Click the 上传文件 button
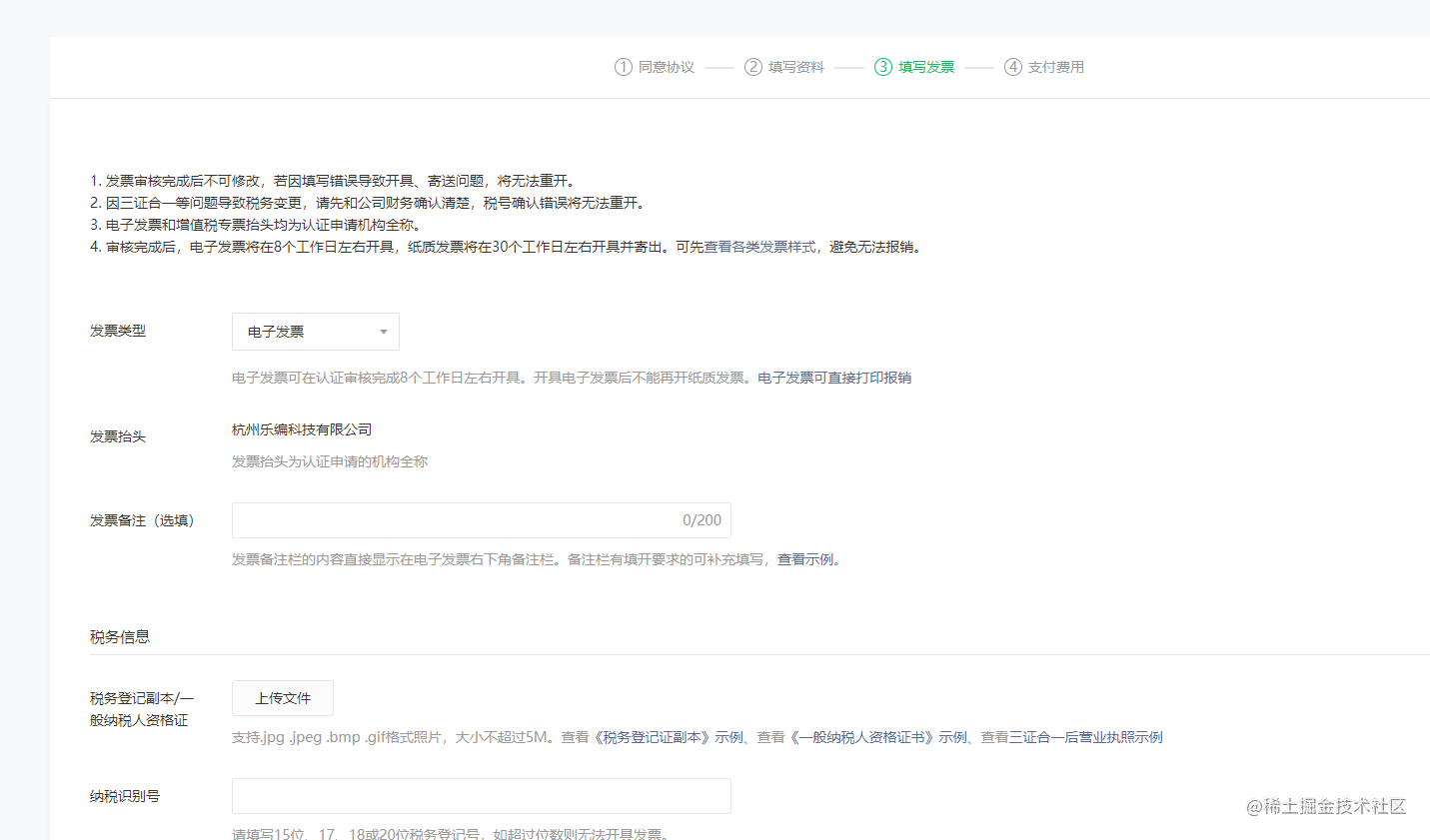1430x840 pixels. [283, 698]
